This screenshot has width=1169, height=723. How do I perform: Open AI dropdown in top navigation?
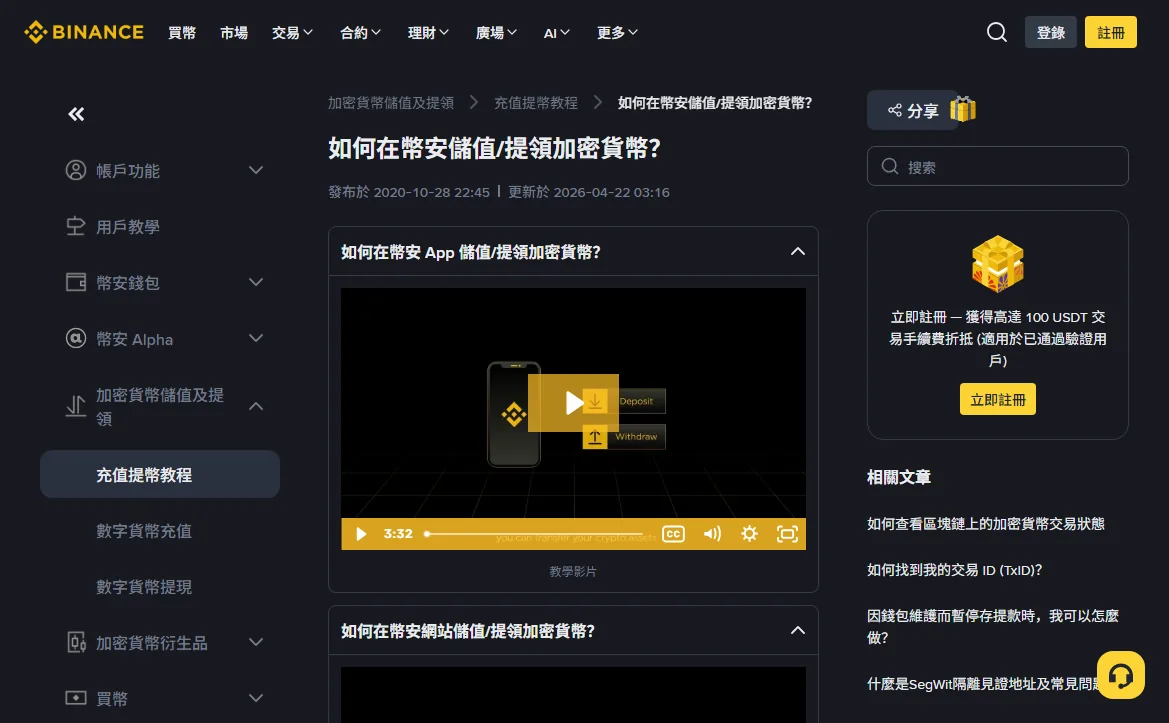556,33
